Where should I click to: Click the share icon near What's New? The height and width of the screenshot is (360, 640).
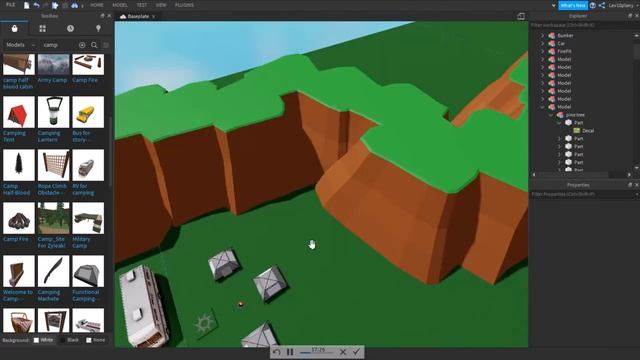coord(602,5)
